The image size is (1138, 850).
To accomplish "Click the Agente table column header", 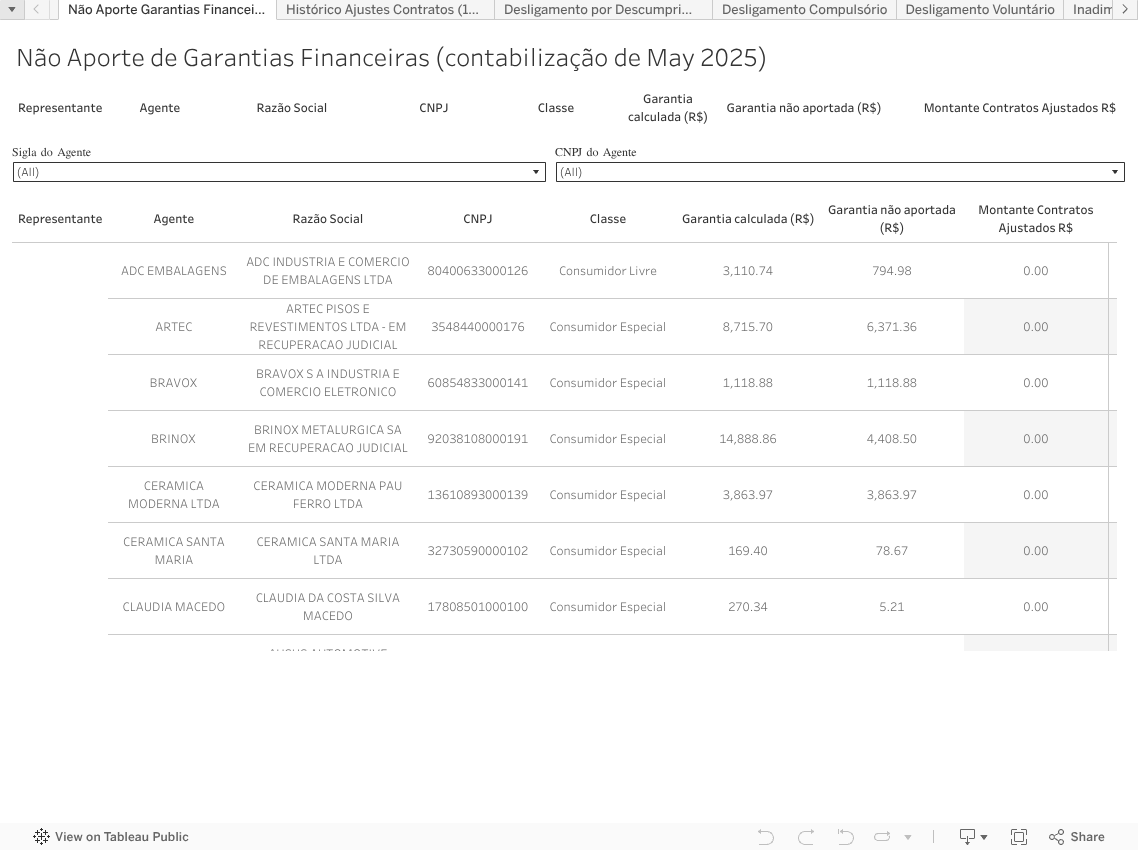I will coord(173,218).
